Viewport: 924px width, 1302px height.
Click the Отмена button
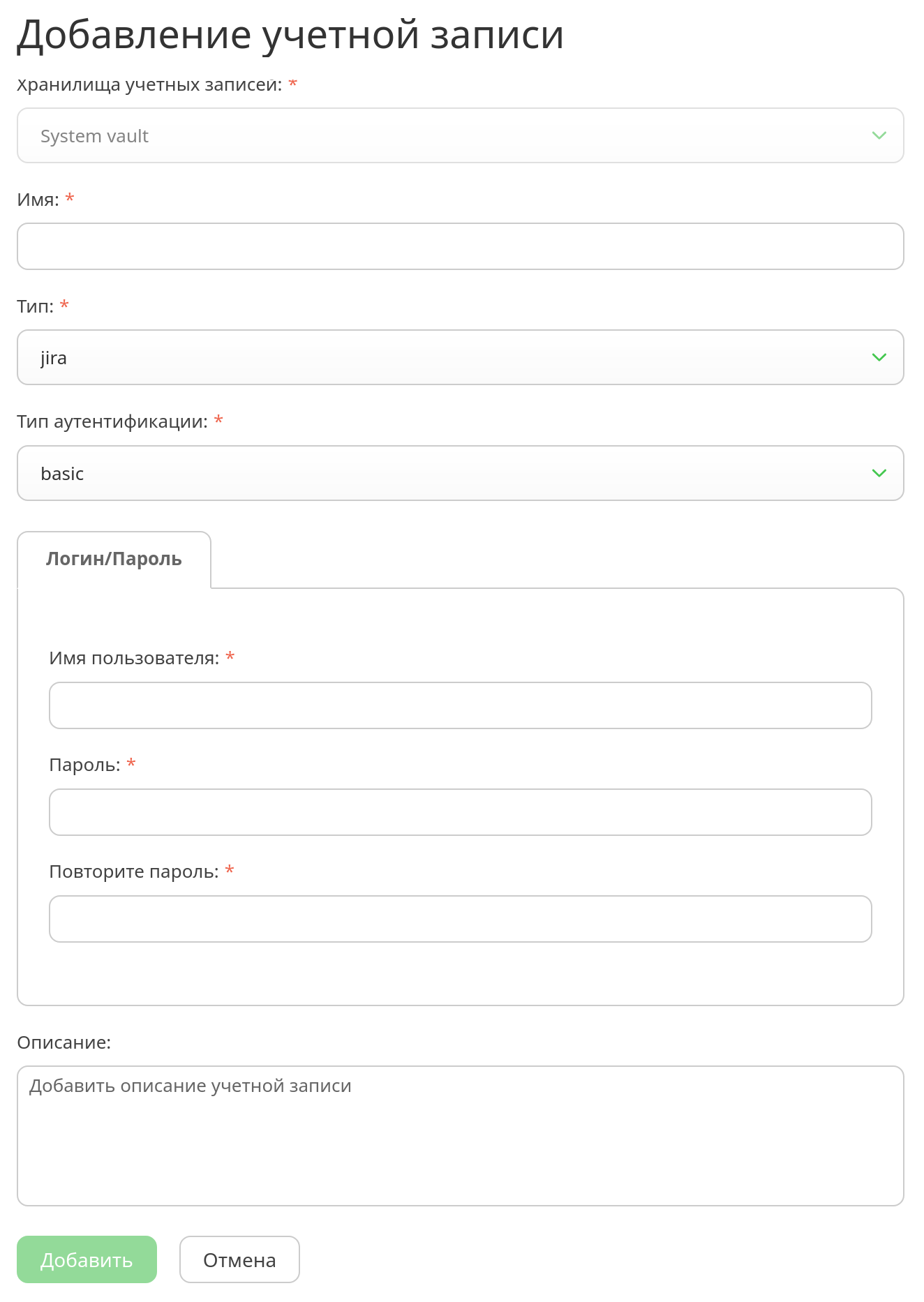coord(239,1259)
